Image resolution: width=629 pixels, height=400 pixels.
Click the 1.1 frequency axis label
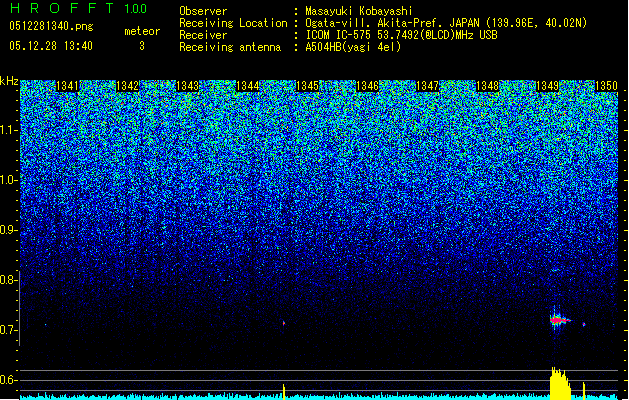click(9, 130)
